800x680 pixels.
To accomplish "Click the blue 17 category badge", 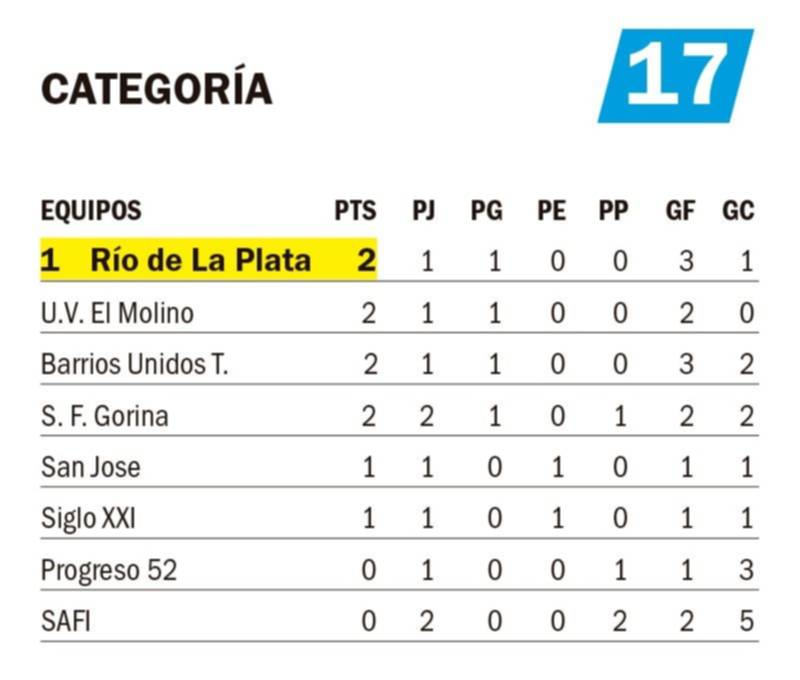I will [676, 75].
